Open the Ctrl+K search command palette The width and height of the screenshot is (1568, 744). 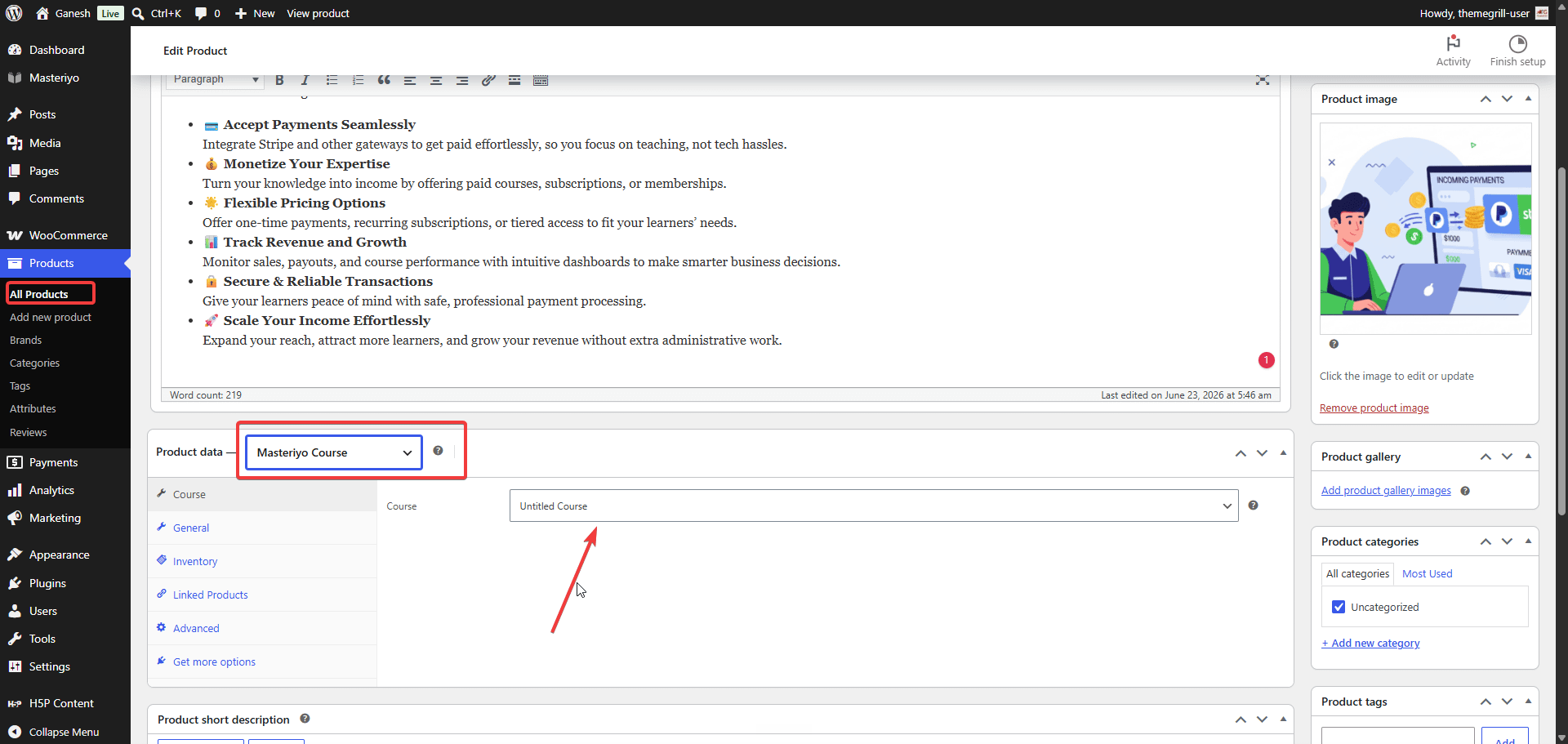157,13
